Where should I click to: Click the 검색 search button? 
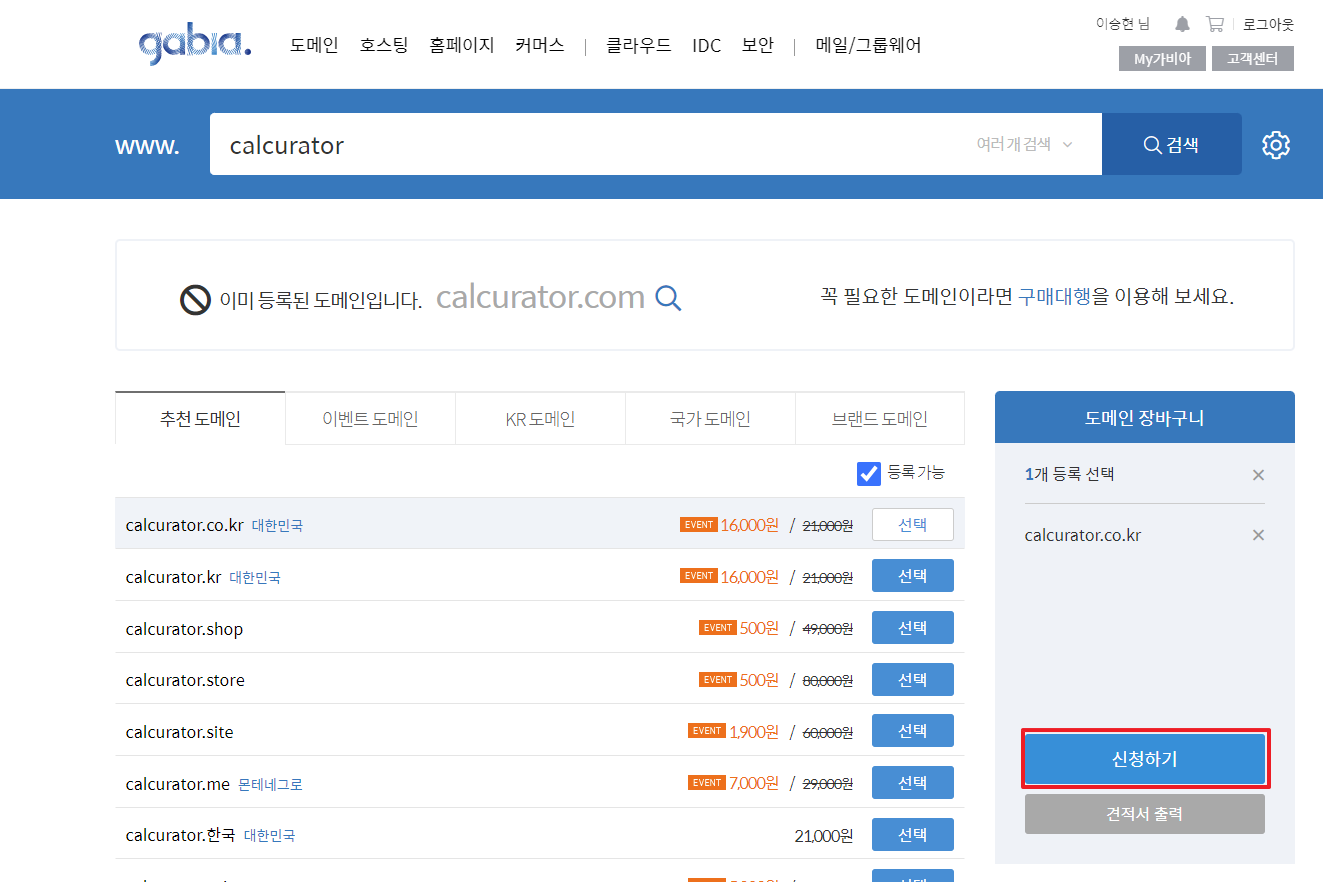[1172, 144]
